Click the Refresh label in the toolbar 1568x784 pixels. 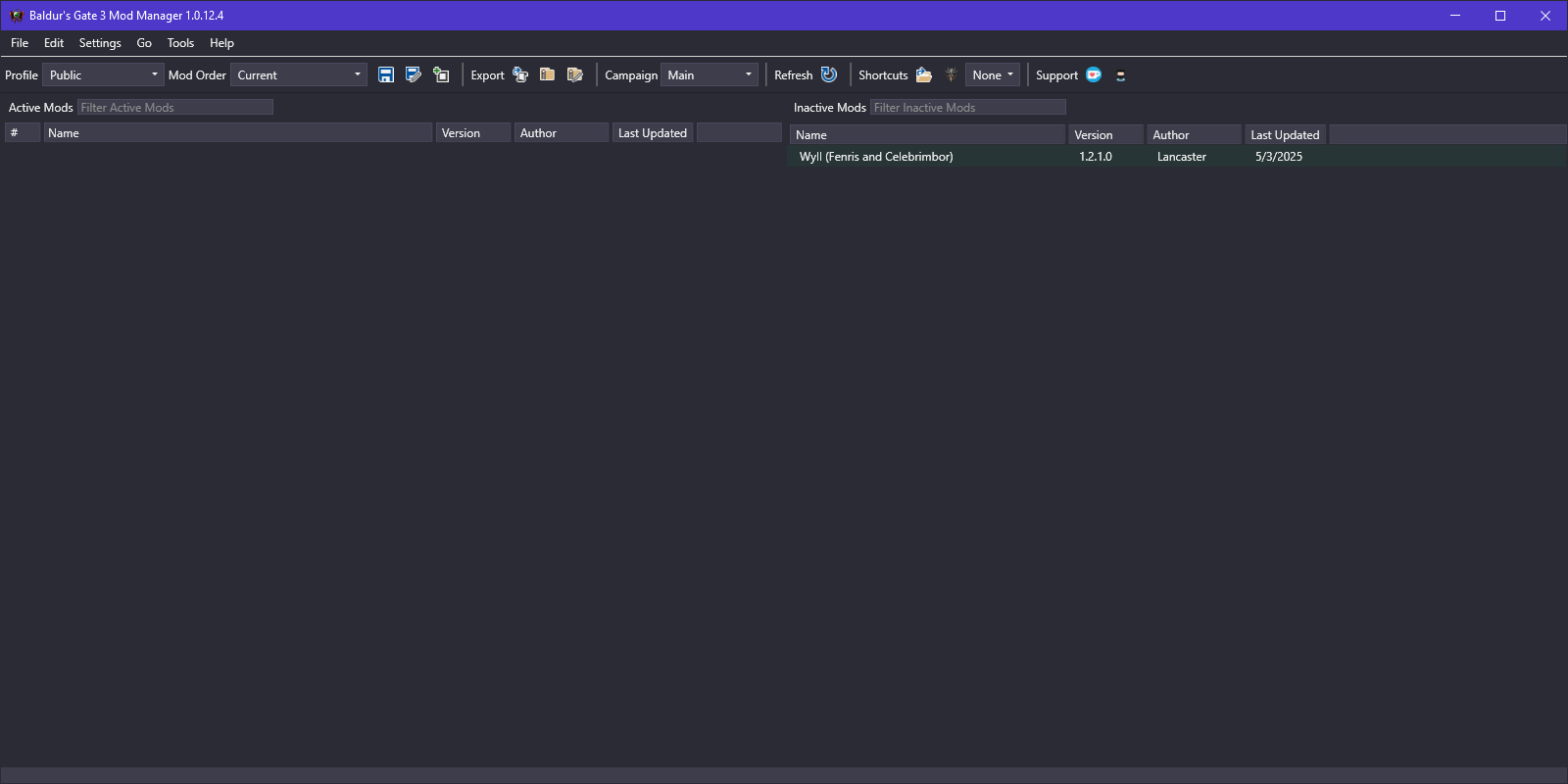(x=793, y=75)
